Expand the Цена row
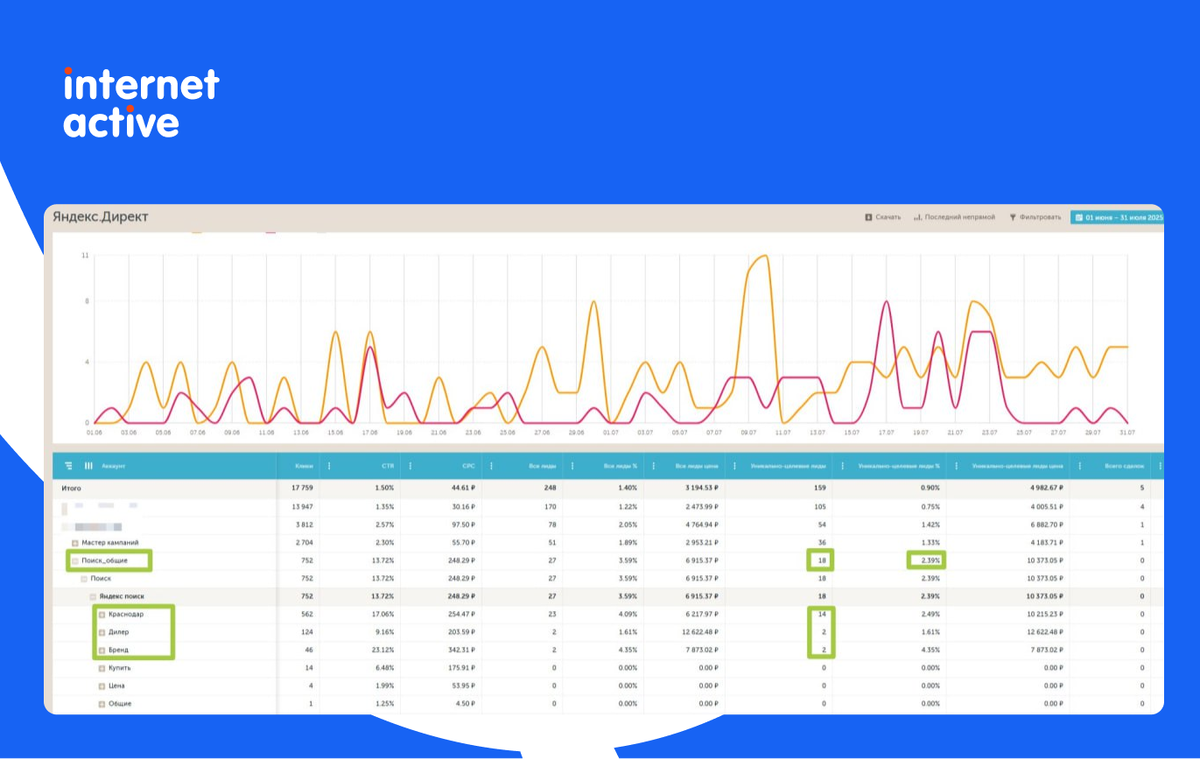 tap(102, 686)
